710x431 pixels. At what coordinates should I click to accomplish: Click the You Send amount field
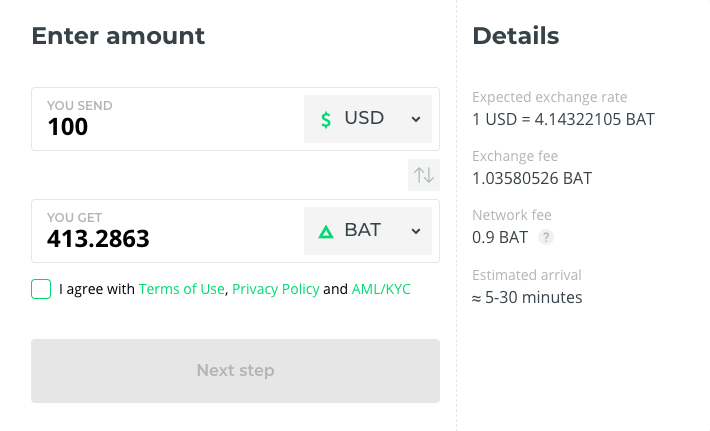click(x=165, y=127)
